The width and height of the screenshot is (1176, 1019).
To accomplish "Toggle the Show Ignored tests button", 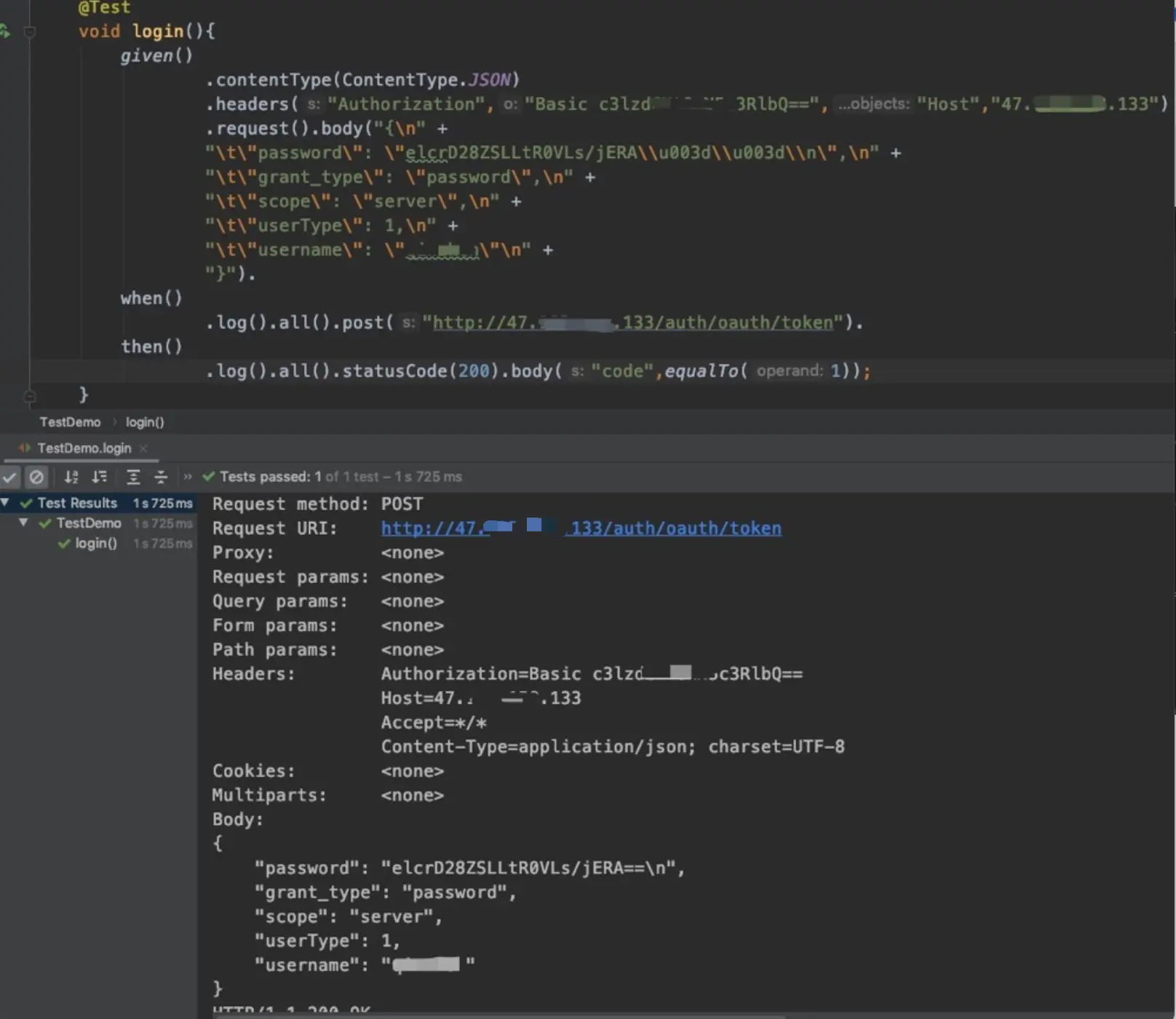I will (36, 477).
